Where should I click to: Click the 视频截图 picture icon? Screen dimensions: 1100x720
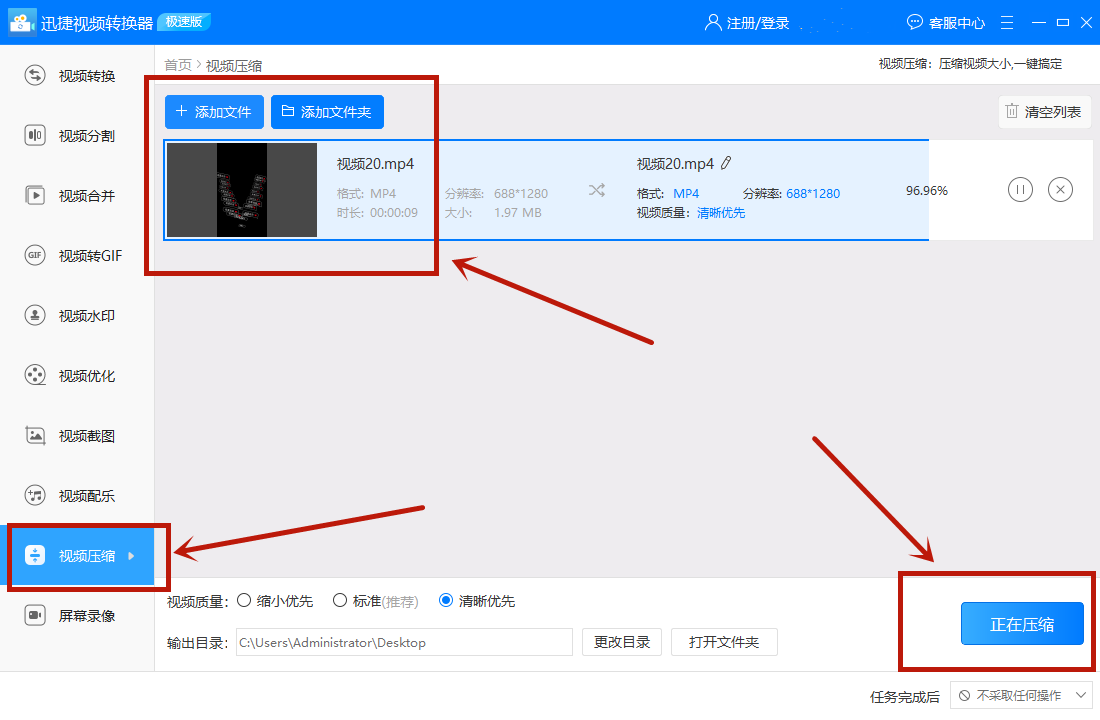pyautogui.click(x=35, y=435)
